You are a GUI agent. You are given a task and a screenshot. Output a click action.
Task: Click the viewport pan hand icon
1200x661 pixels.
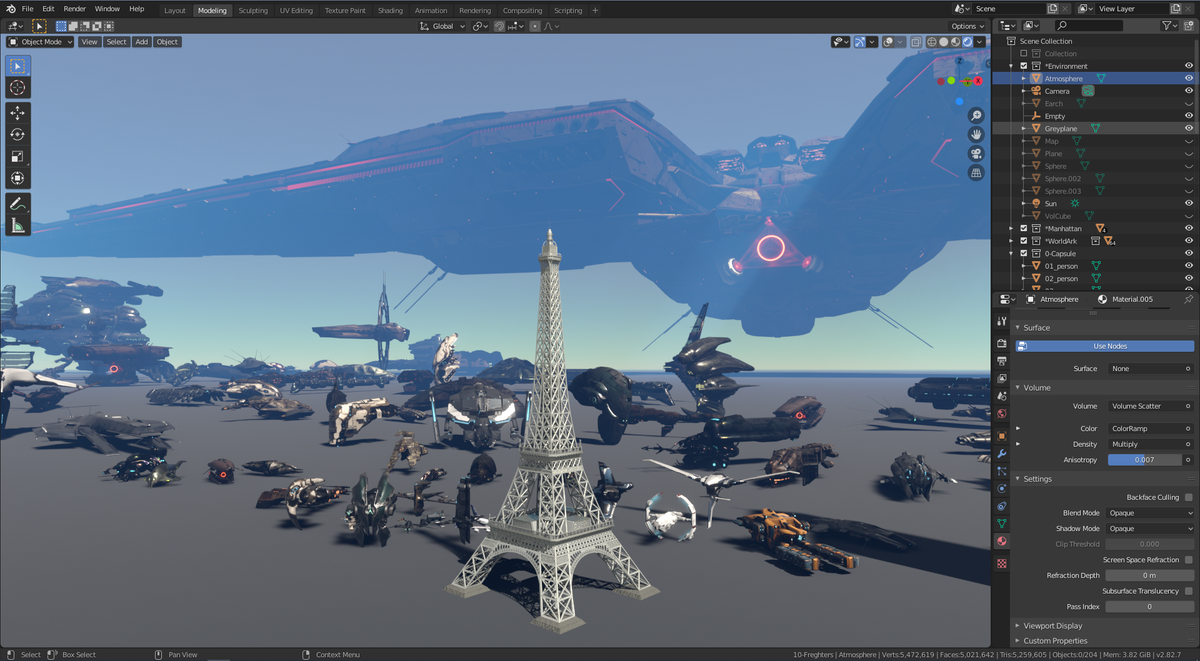[x=976, y=135]
